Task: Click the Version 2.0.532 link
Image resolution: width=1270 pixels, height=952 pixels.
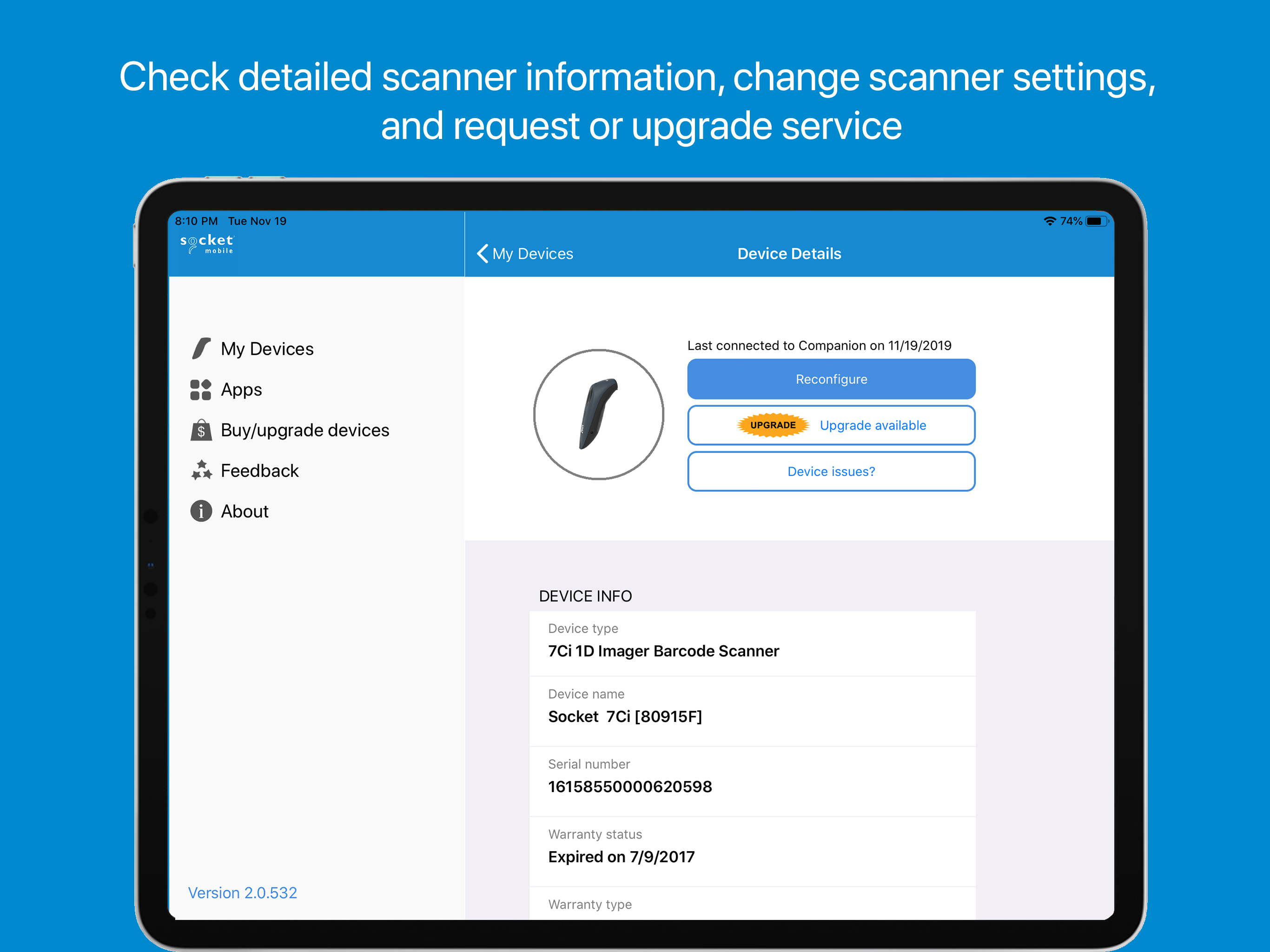Action: (x=242, y=892)
